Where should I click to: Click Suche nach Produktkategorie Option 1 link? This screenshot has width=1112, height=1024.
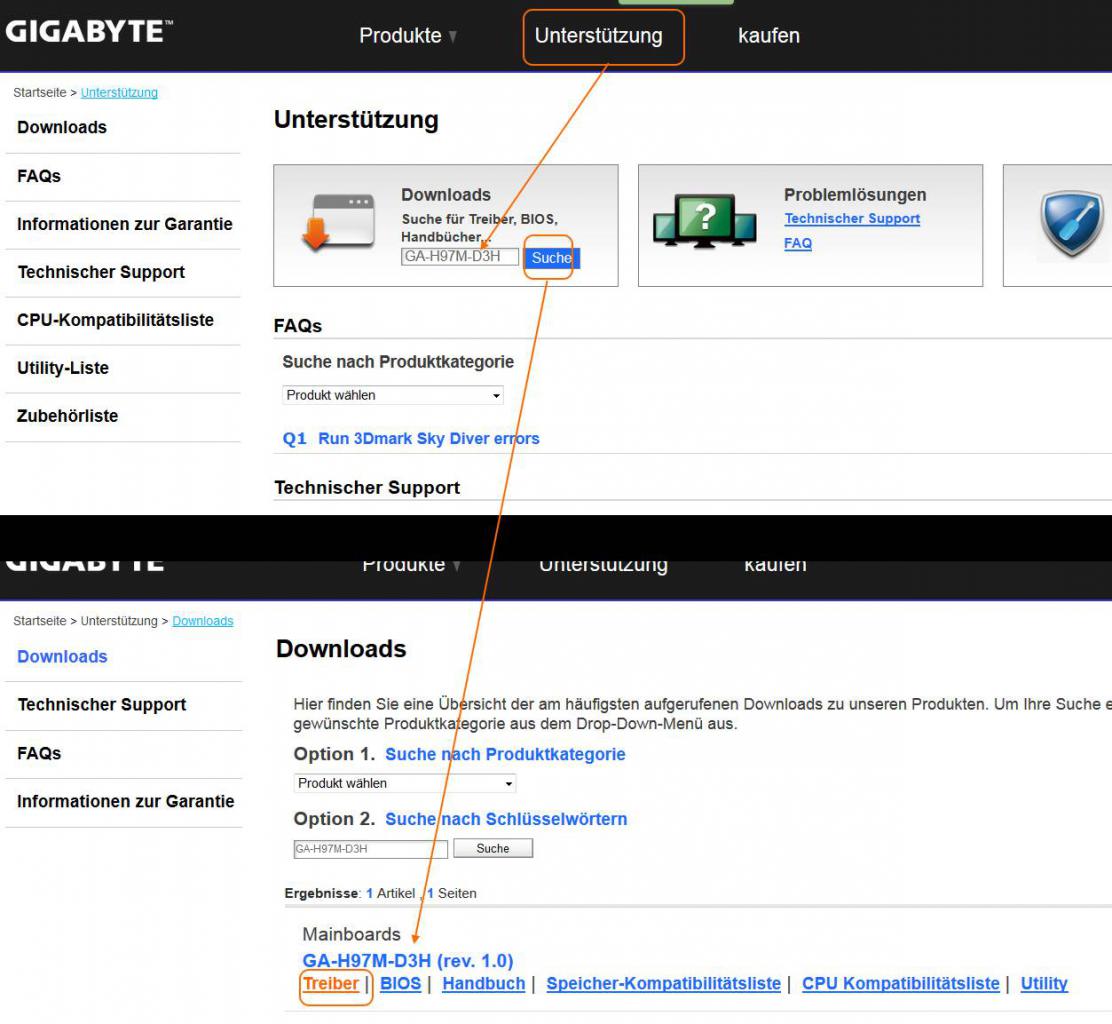[x=505, y=755]
